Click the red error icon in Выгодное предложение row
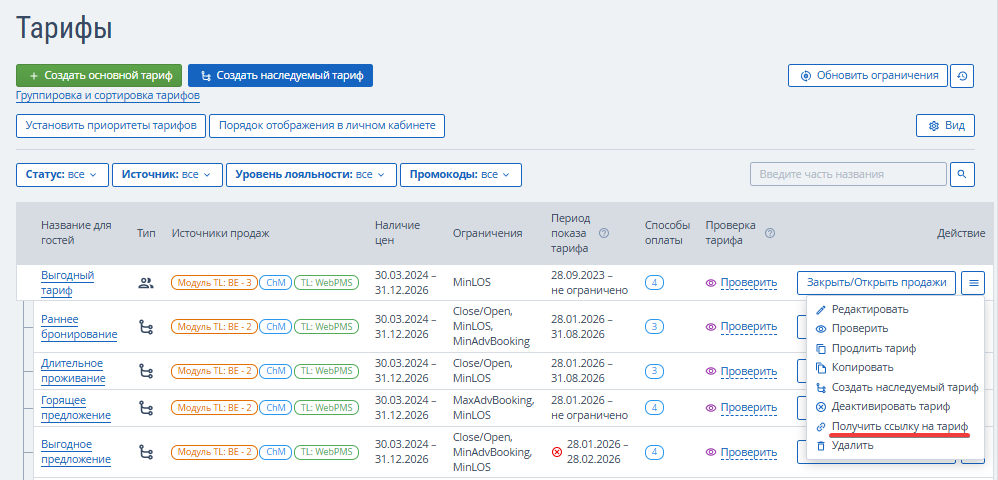The image size is (998, 480). click(557, 452)
